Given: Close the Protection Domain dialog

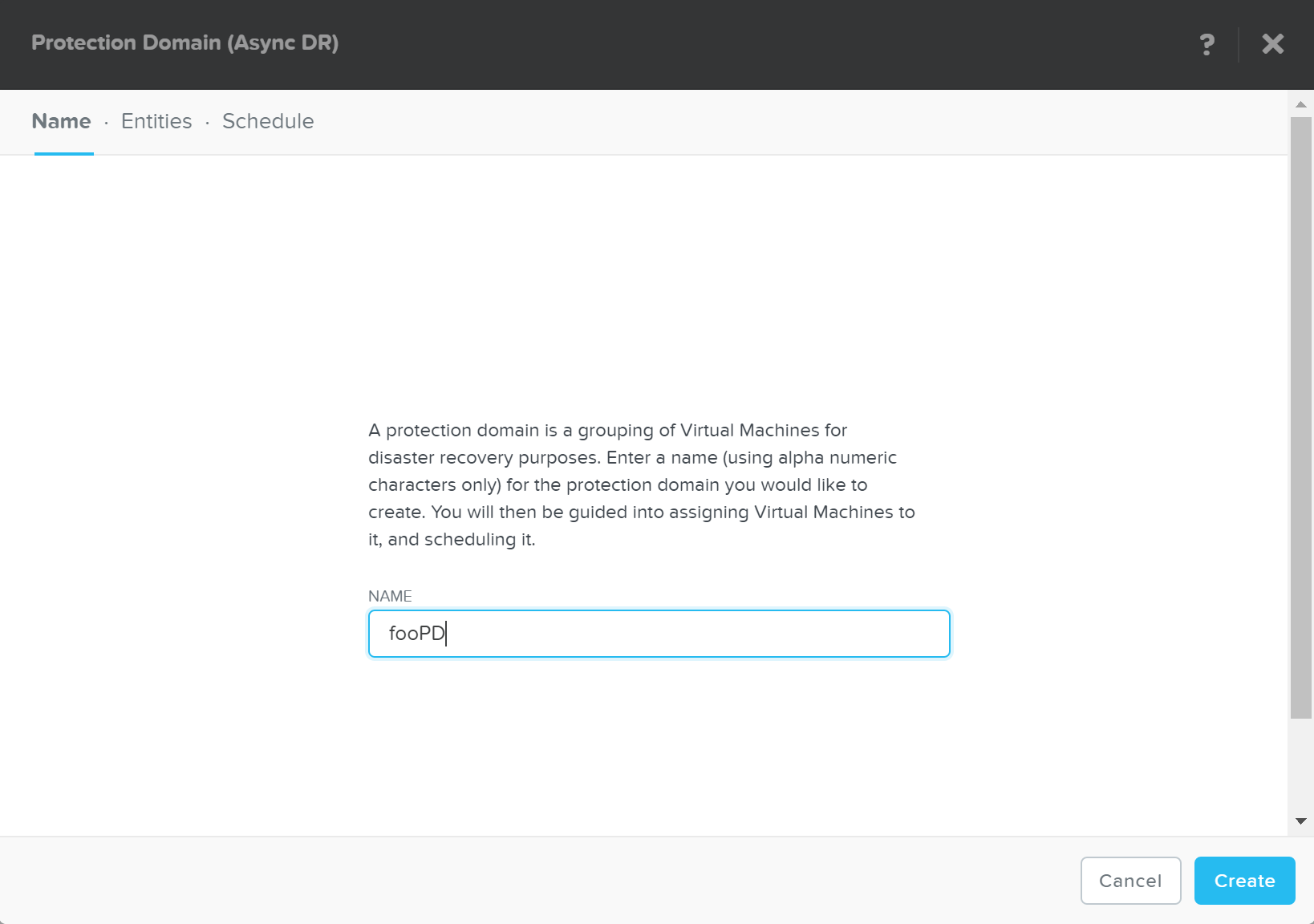Looking at the screenshot, I should click(x=1272, y=44).
